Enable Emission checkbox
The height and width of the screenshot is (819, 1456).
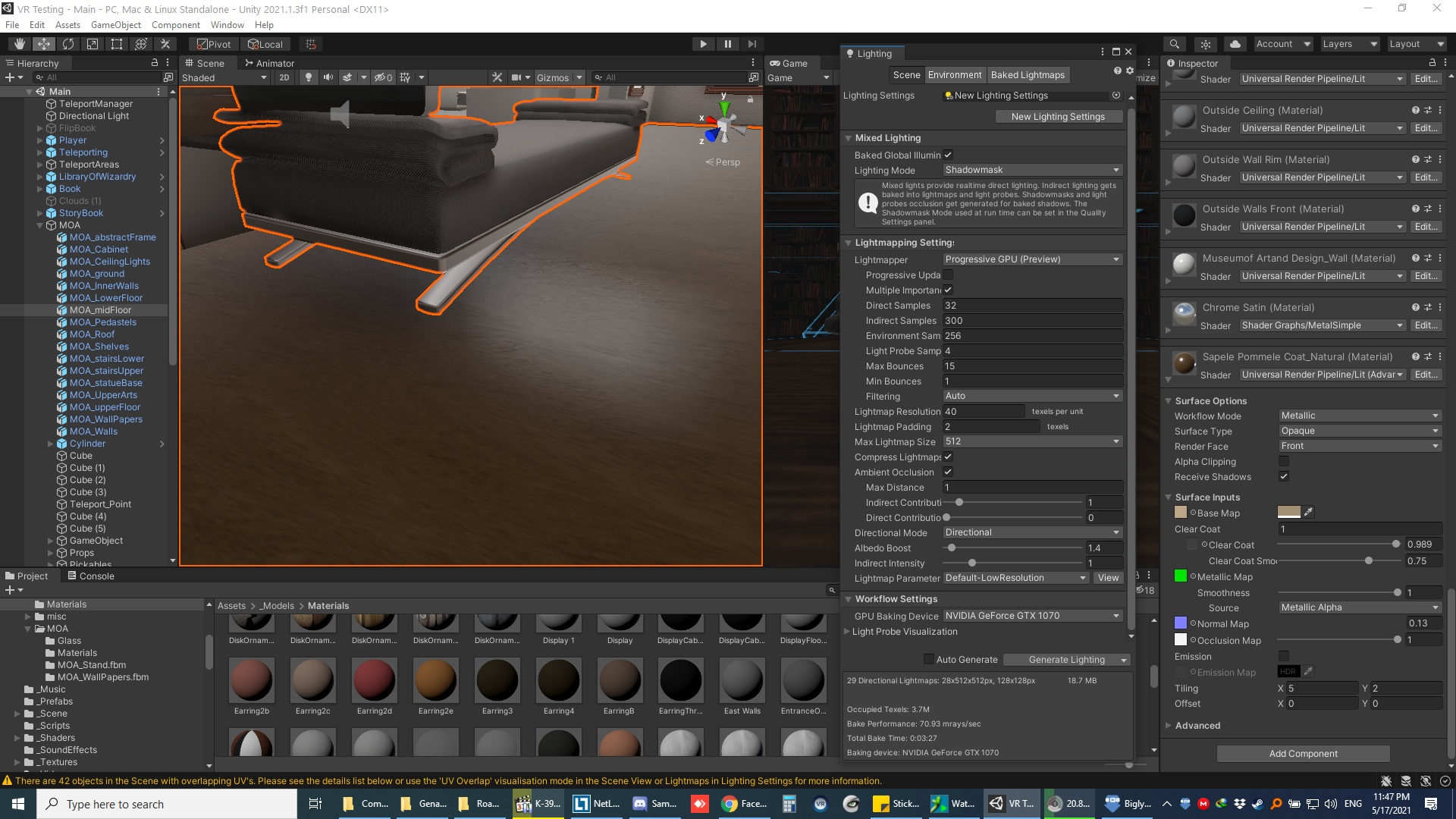[1283, 656]
